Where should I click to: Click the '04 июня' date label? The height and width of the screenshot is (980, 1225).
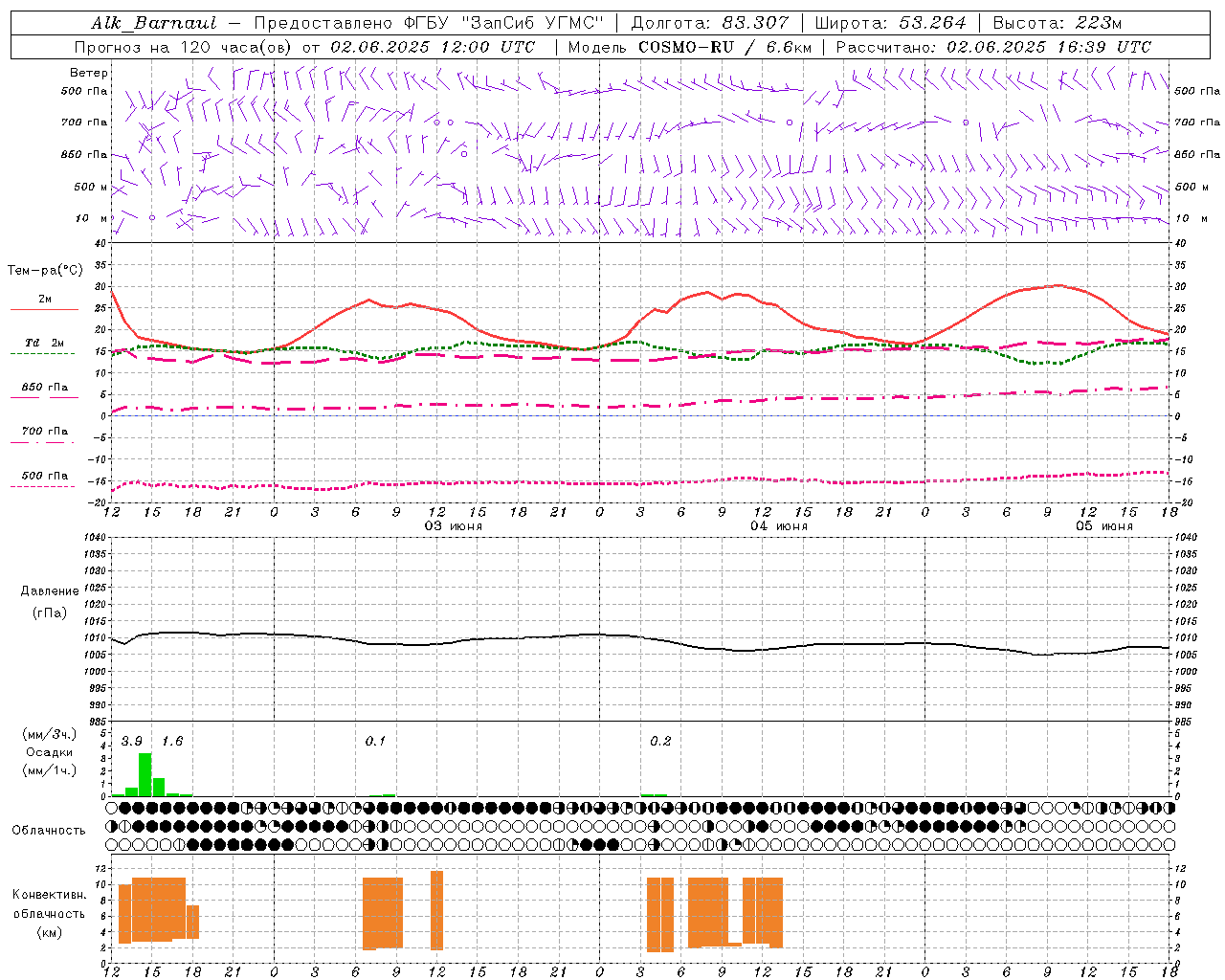tap(779, 526)
